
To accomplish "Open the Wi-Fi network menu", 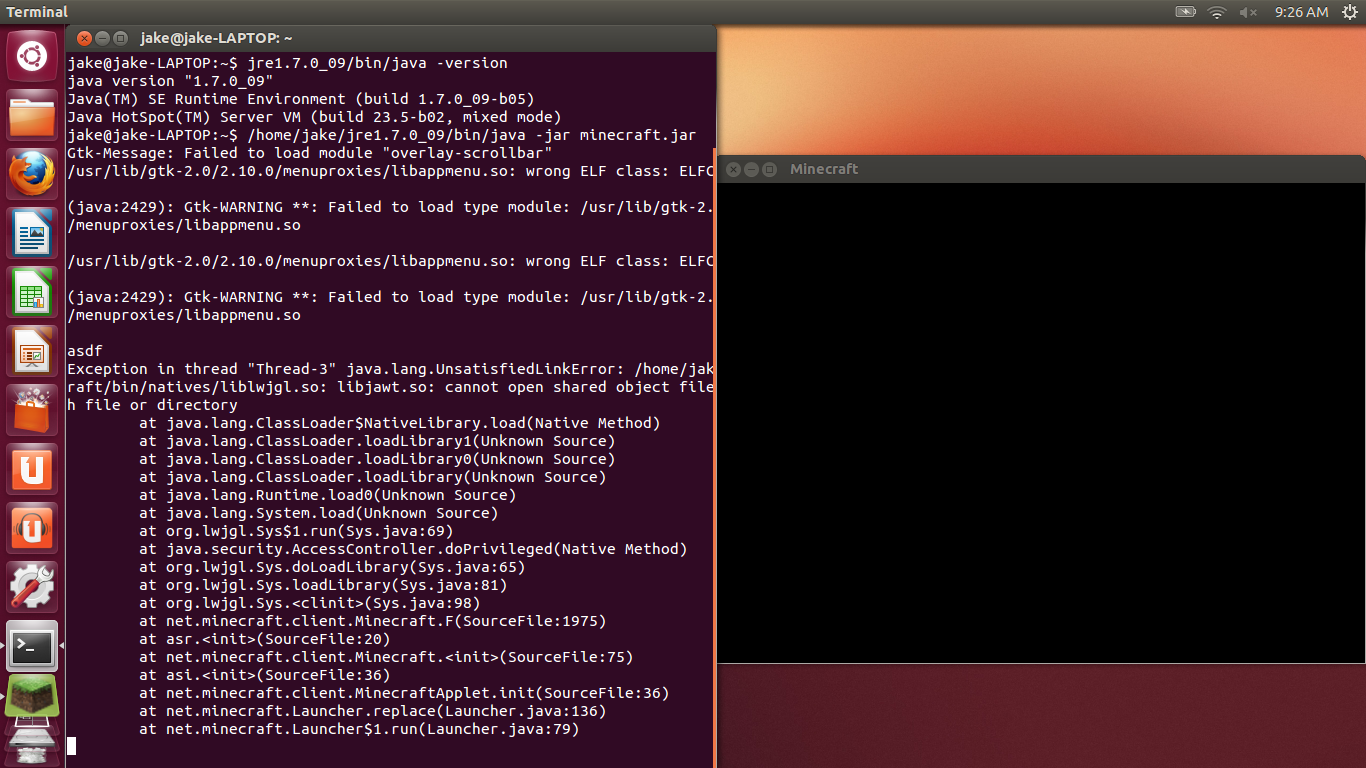I will coord(1216,12).
